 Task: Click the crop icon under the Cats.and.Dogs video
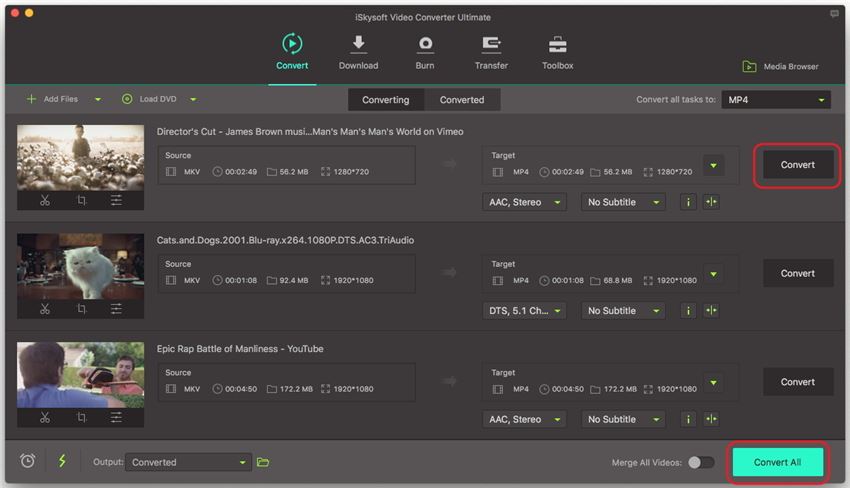81,309
